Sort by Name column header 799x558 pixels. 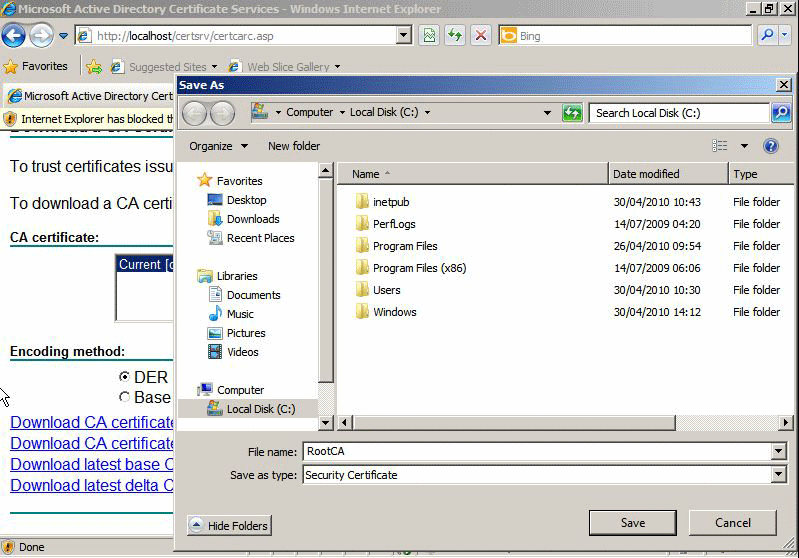(x=472, y=174)
